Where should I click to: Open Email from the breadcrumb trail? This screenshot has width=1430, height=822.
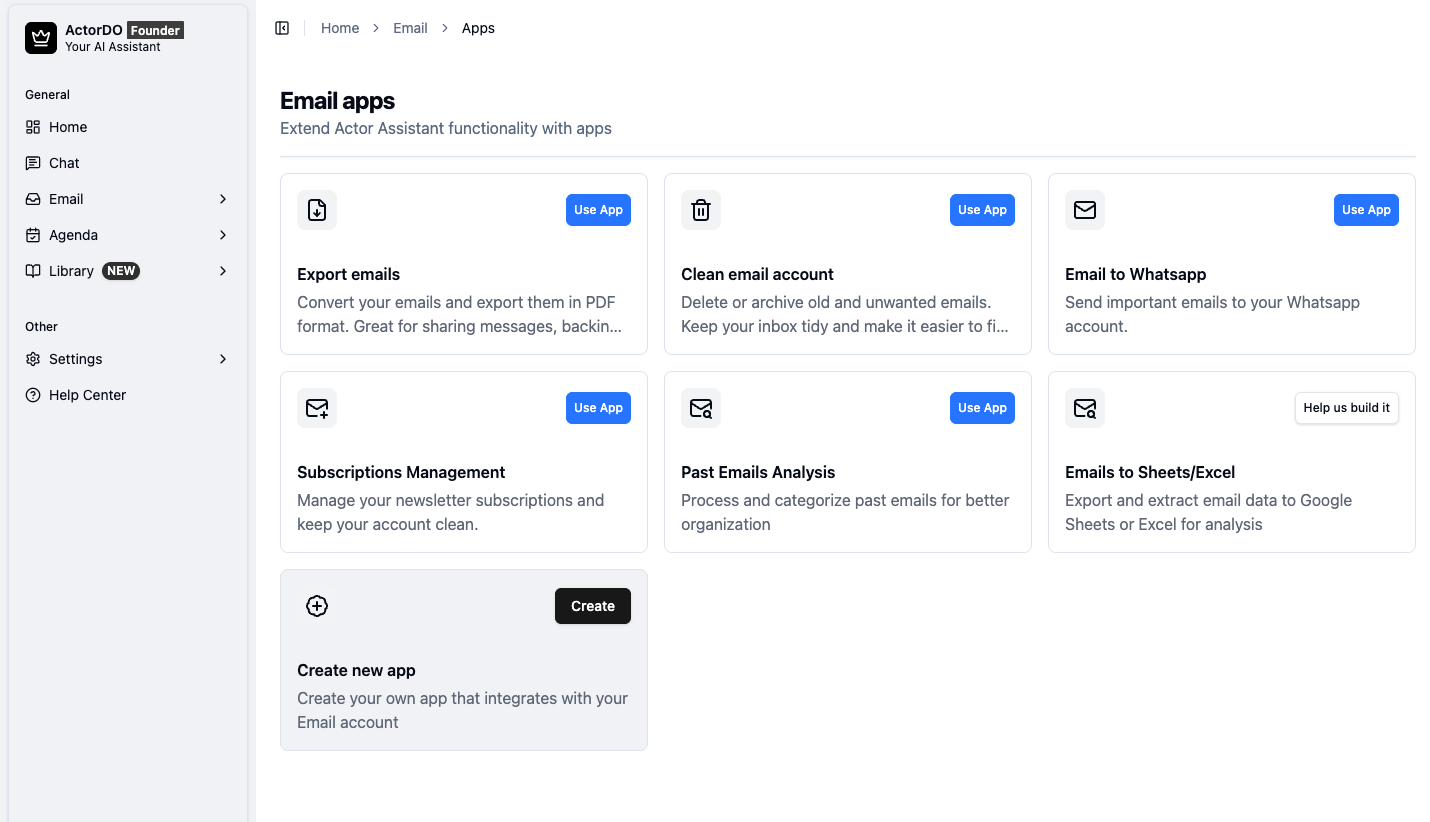pyautogui.click(x=410, y=28)
